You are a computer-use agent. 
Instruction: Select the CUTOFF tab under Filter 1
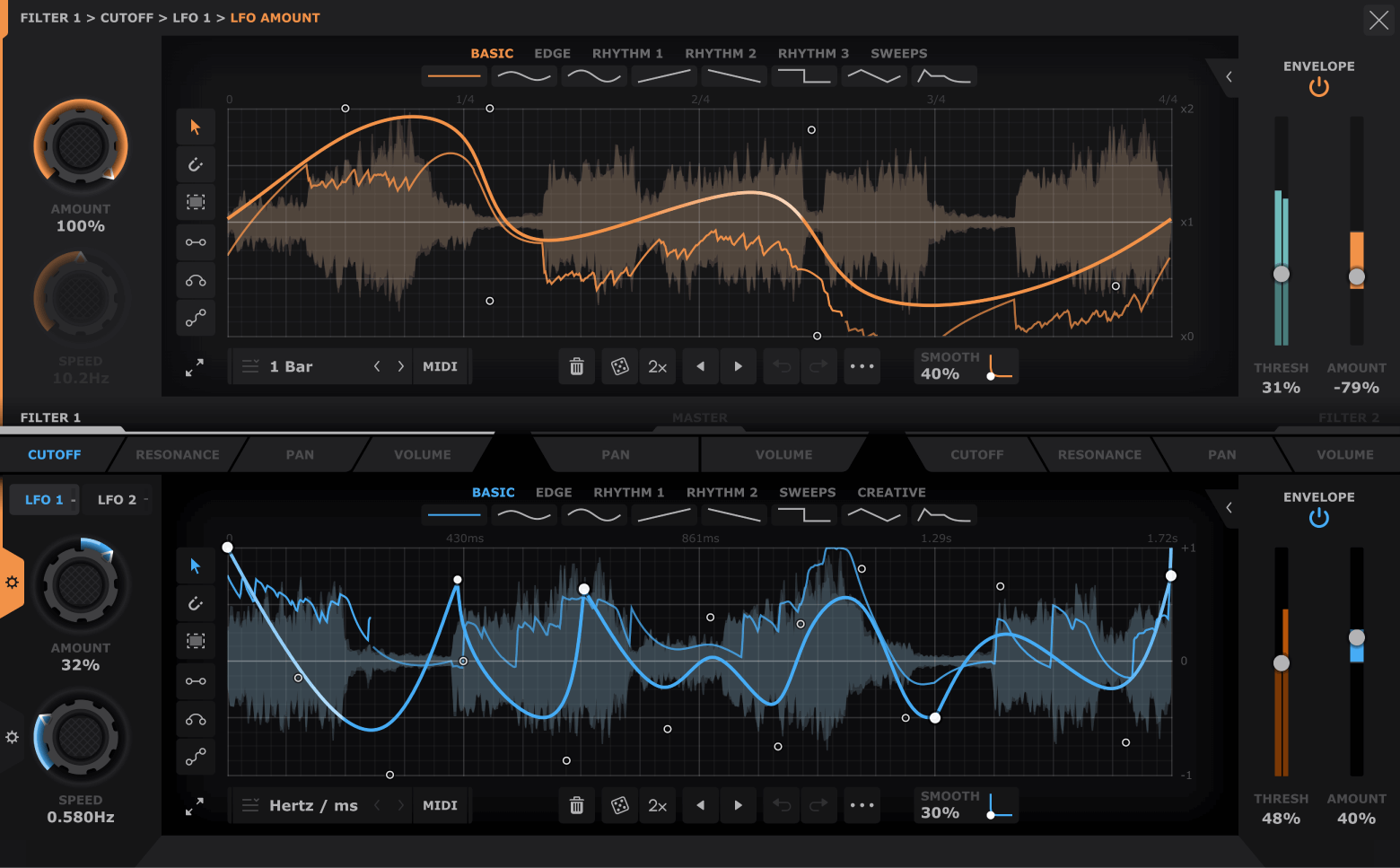tap(54, 454)
